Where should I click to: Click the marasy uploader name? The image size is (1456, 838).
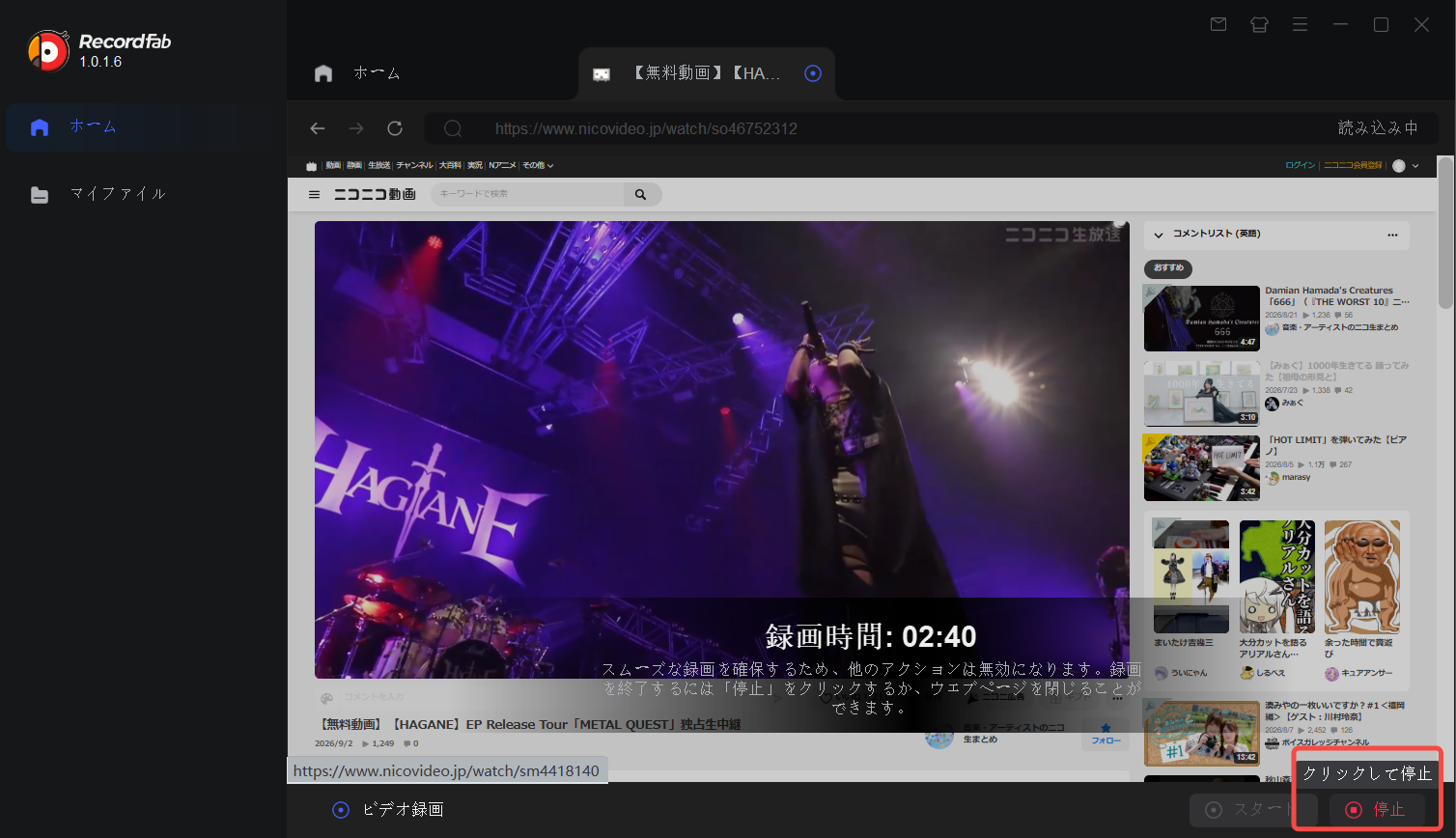(x=1296, y=478)
